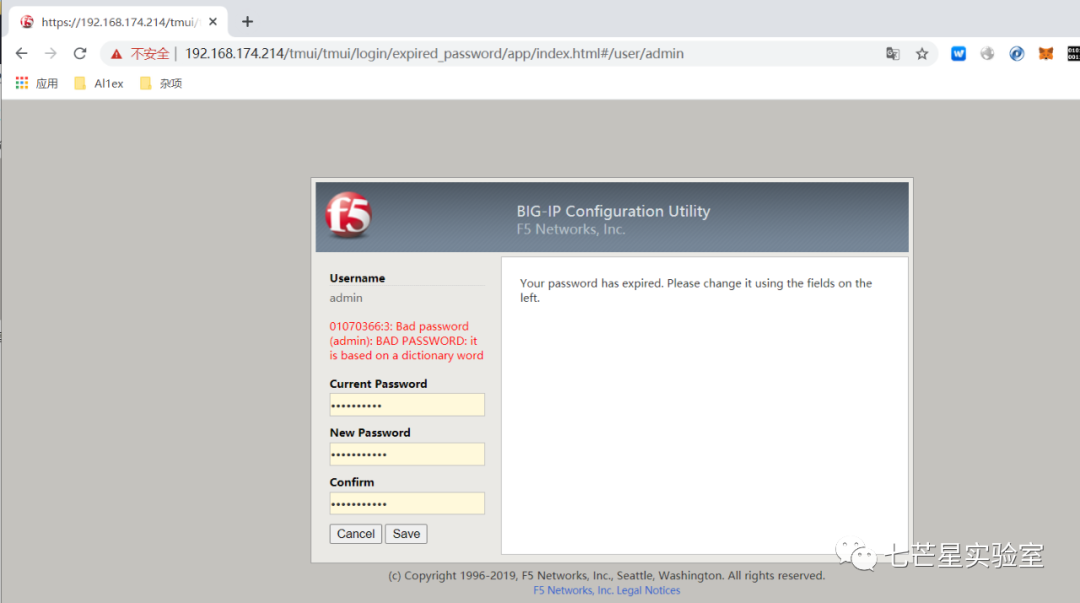Click the 'Bad password' error message
This screenshot has width=1080, height=603.
click(406, 341)
